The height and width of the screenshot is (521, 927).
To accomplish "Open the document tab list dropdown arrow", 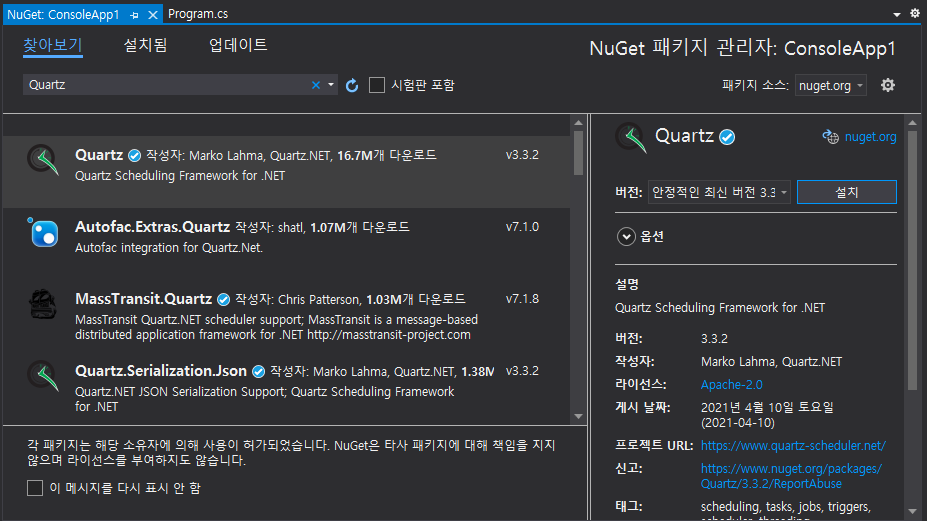I will pyautogui.click(x=896, y=14).
